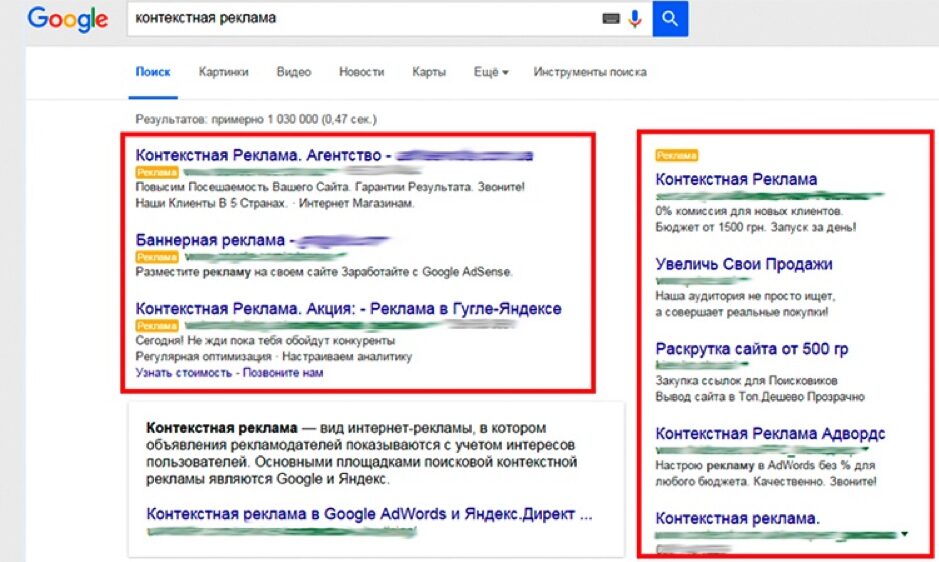Click 'Регулярная оптимизация · Настраиваем аналитику' text
This screenshot has height=562, width=939.
pos(274,356)
